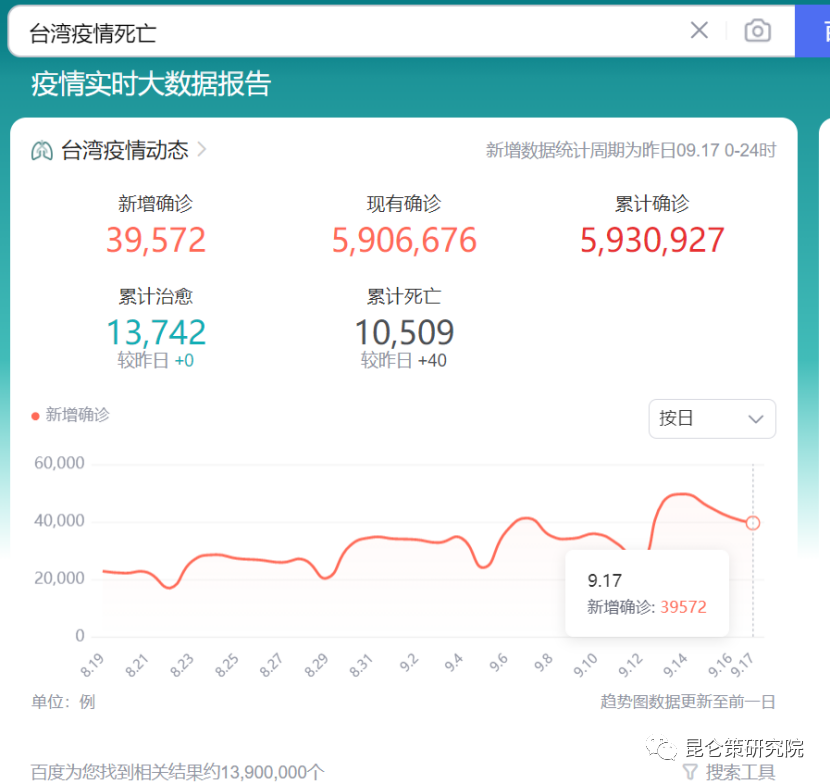This screenshot has height=784, width=830.
Task: Click the 疫情实时大数据报告 heading
Action: point(151,84)
